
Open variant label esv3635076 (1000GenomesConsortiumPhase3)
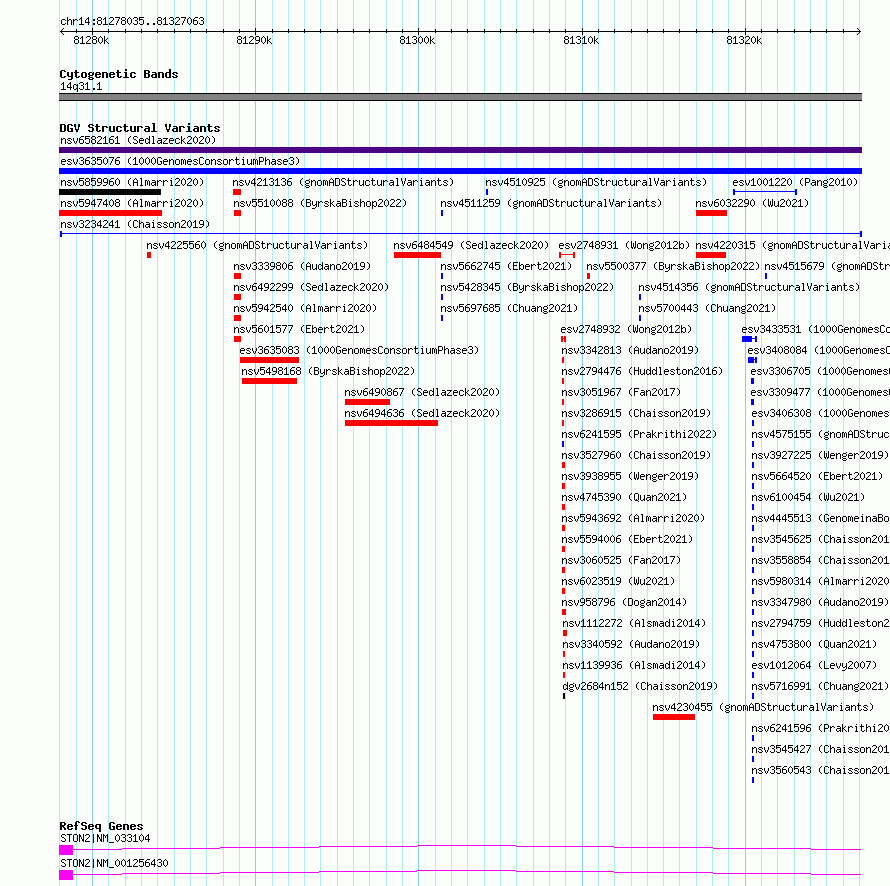pos(180,161)
